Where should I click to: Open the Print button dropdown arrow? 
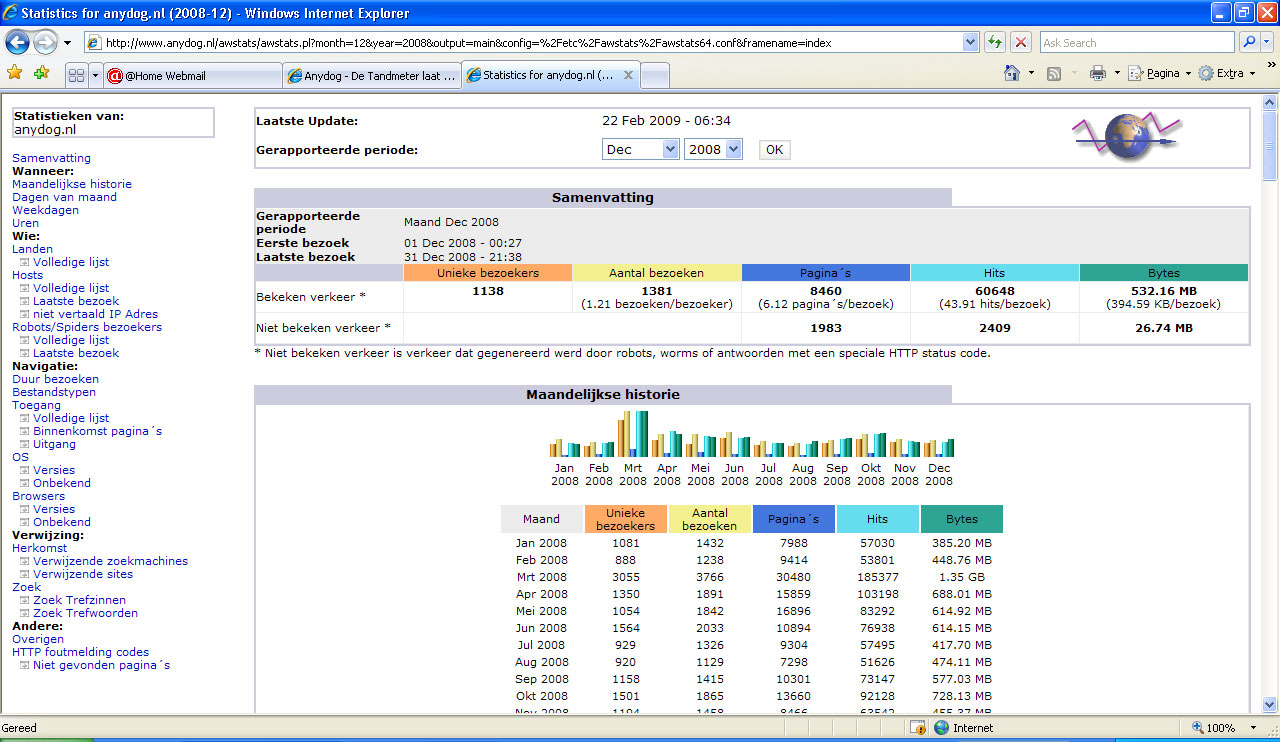[1117, 73]
